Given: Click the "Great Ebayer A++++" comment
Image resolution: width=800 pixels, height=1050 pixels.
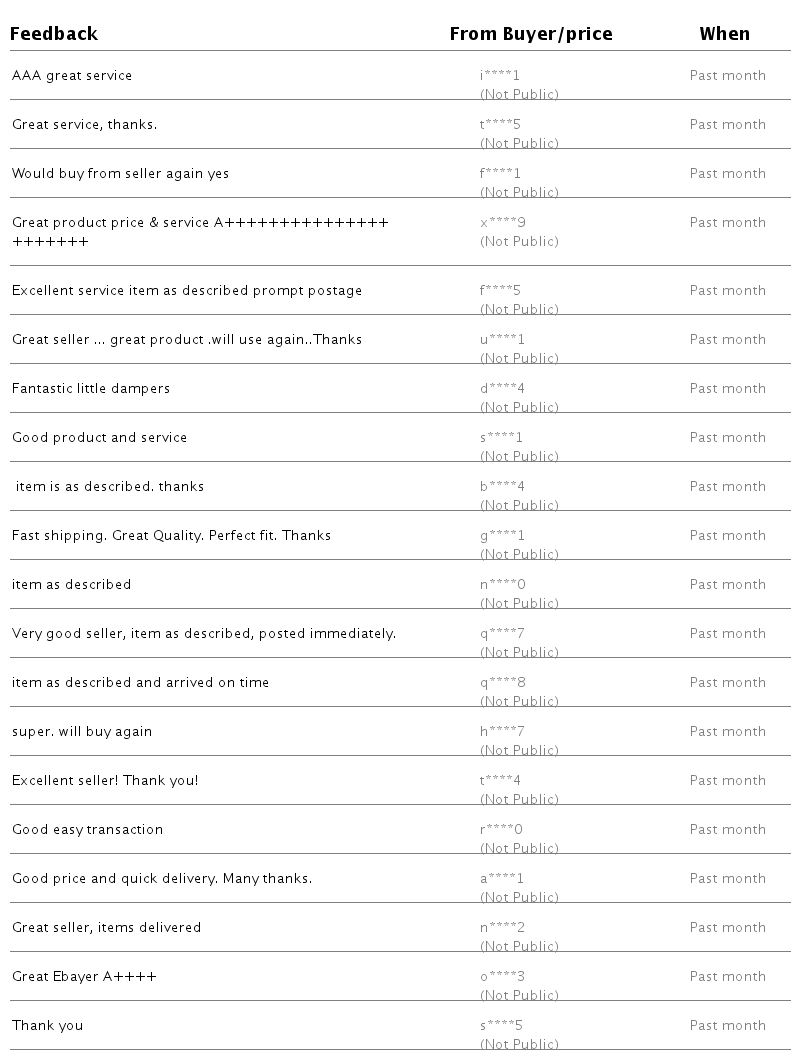Looking at the screenshot, I should click(x=84, y=977).
